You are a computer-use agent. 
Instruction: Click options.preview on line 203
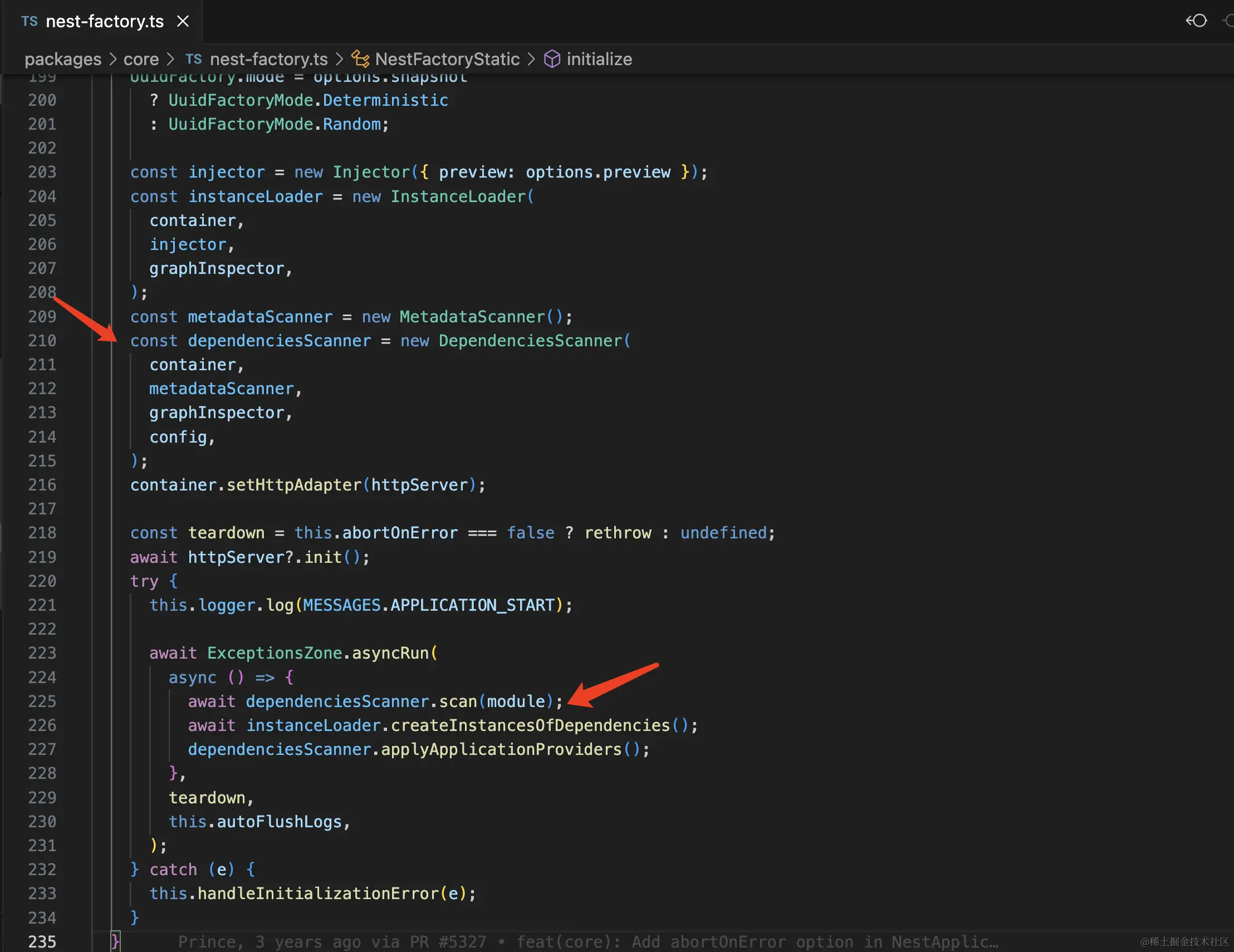click(599, 172)
